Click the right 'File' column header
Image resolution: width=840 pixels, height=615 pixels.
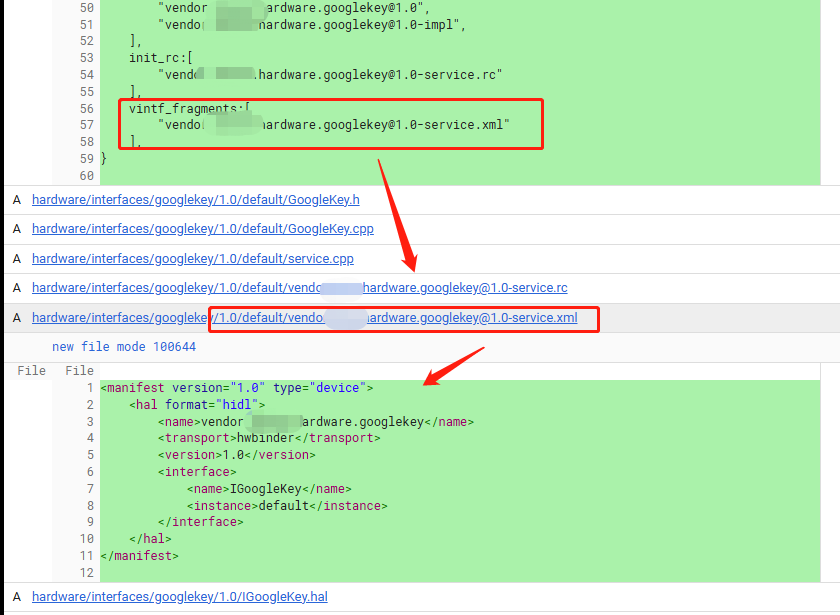coord(79,371)
